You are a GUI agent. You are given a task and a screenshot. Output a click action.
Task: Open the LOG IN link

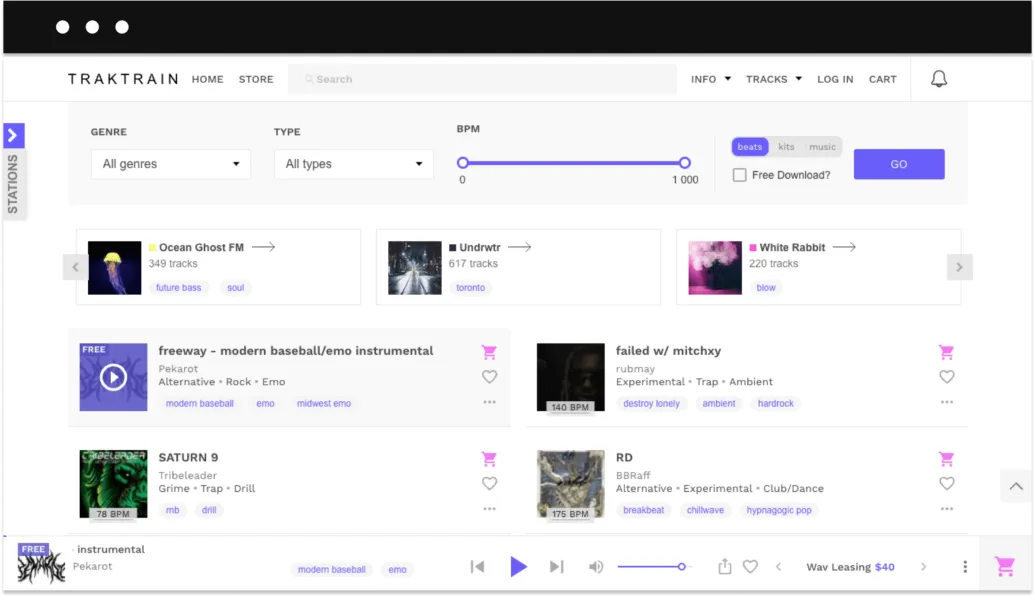pyautogui.click(x=835, y=79)
